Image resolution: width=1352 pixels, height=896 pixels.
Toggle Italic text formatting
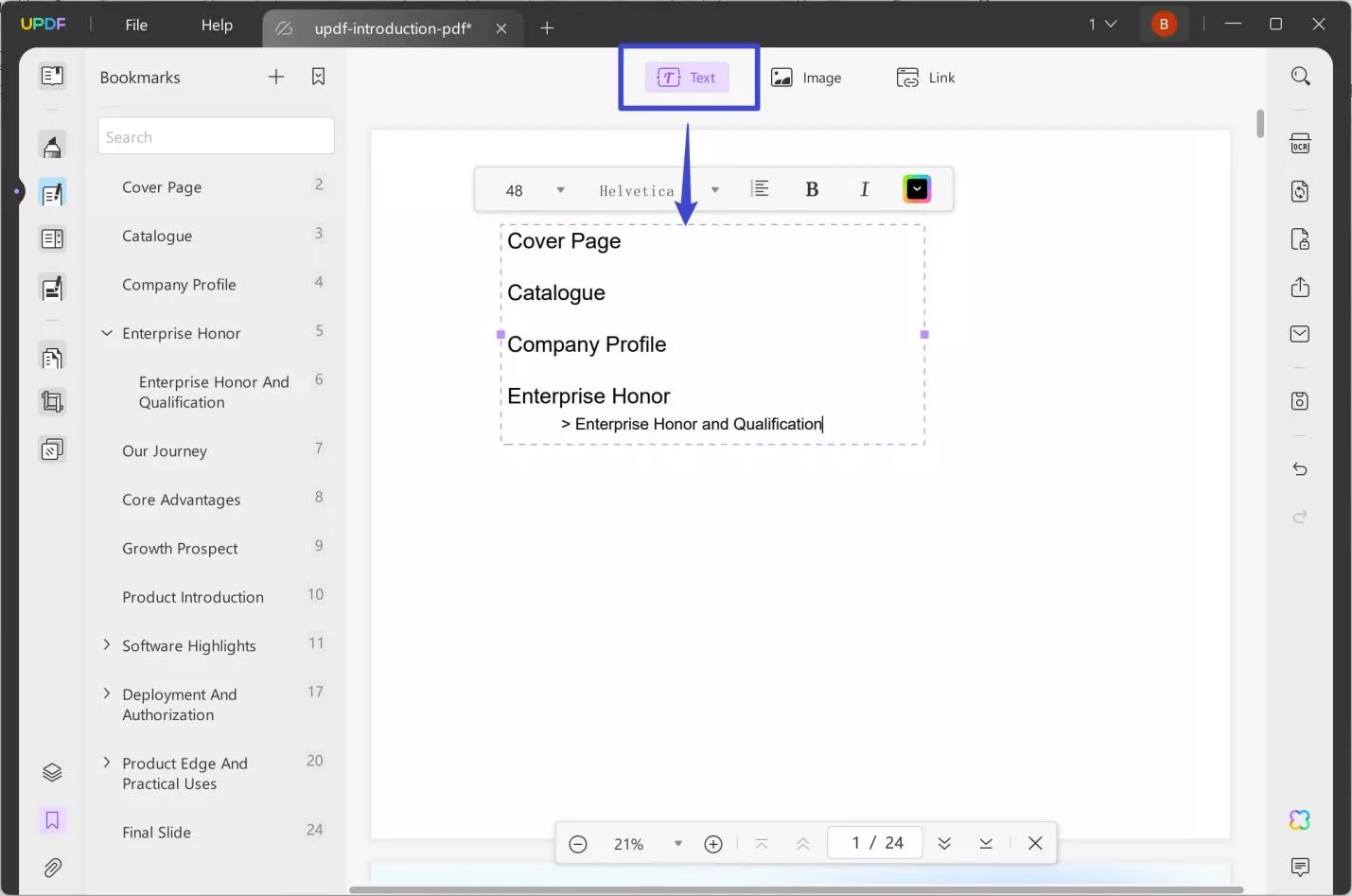(x=864, y=189)
